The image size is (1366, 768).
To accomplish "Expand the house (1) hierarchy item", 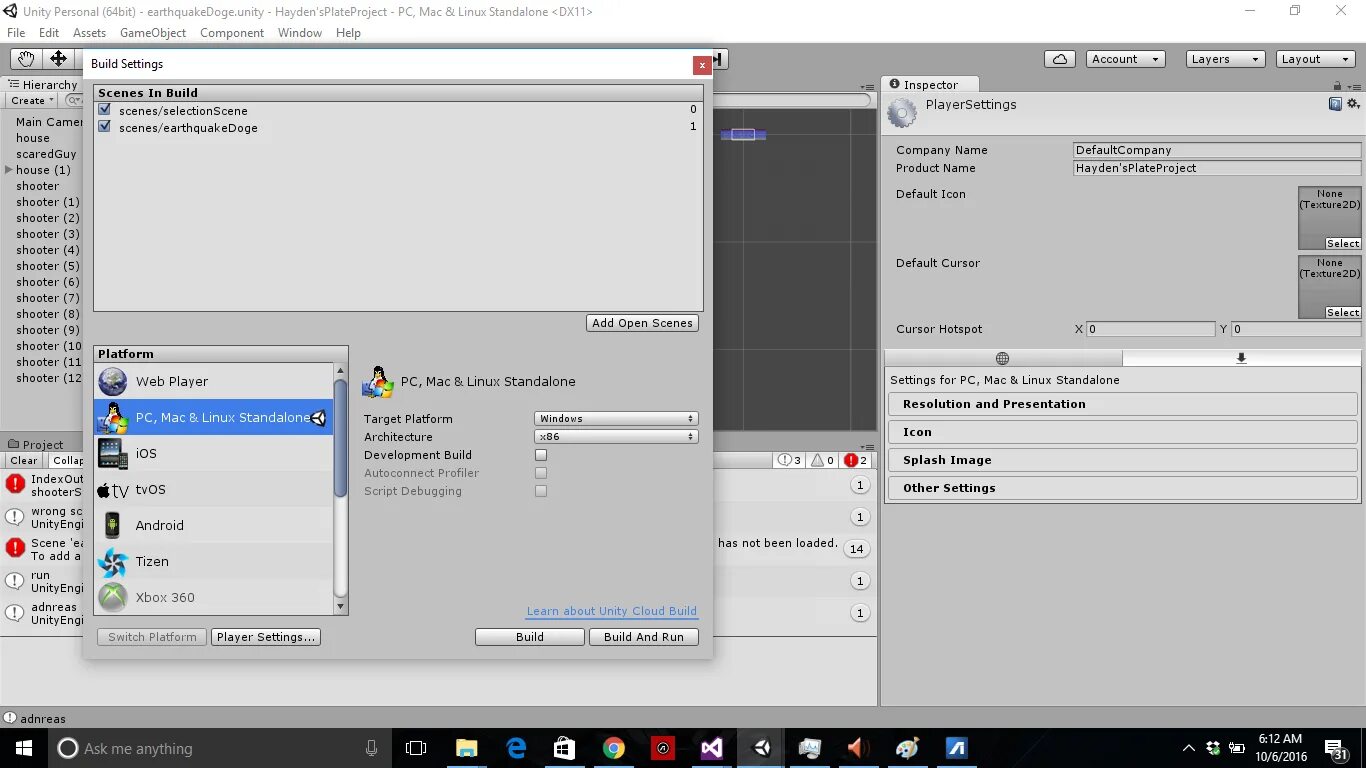I will 9,170.
